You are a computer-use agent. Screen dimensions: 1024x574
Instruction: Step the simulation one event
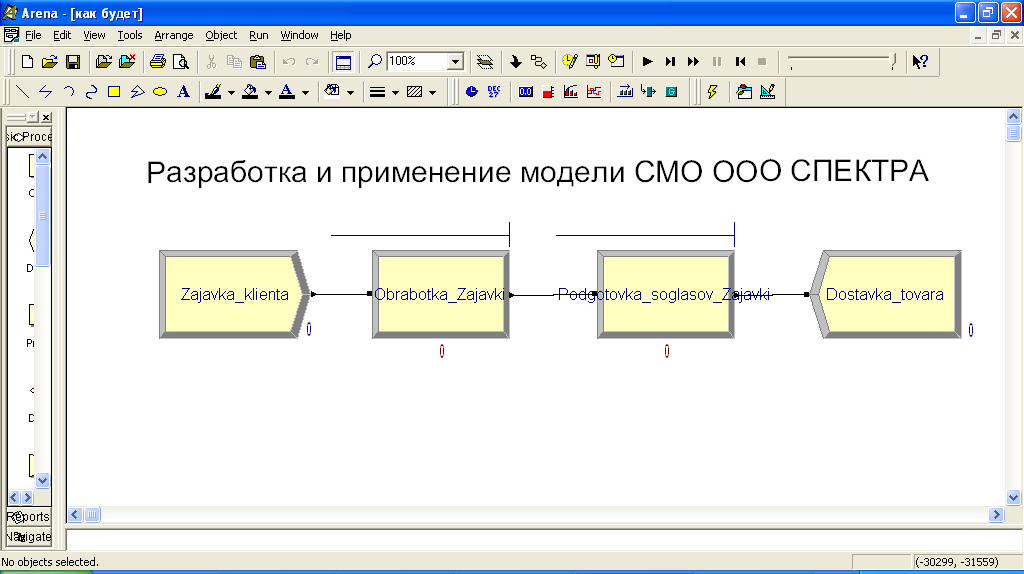(670, 61)
